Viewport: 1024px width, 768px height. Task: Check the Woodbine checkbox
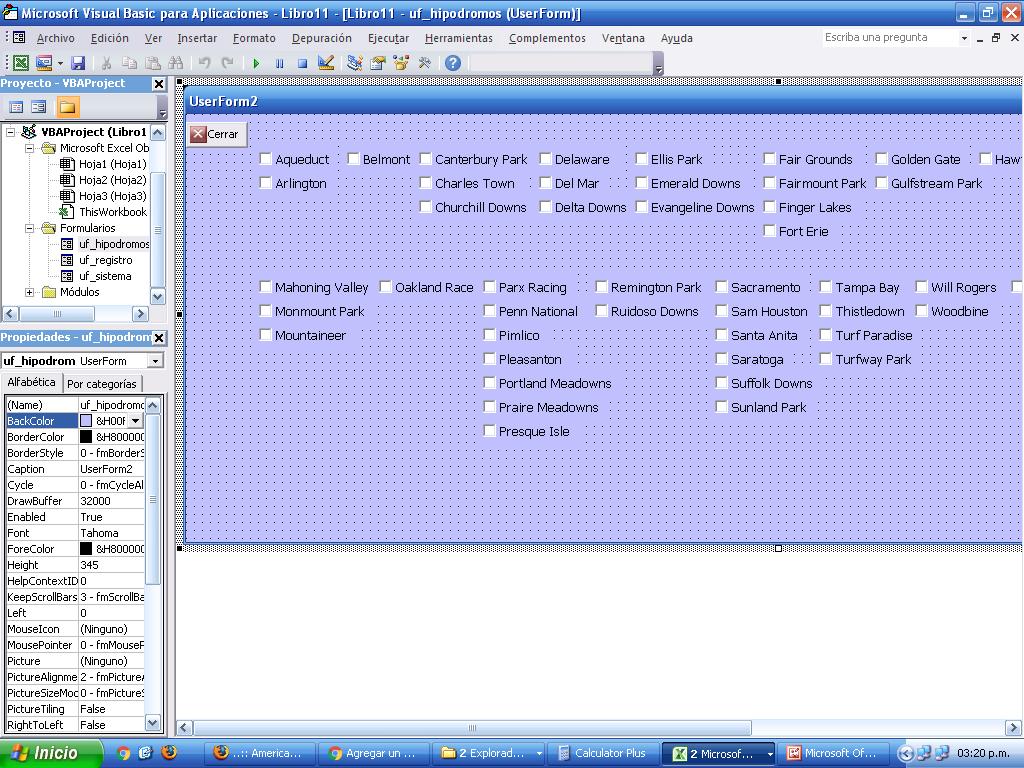pyautogui.click(x=921, y=311)
